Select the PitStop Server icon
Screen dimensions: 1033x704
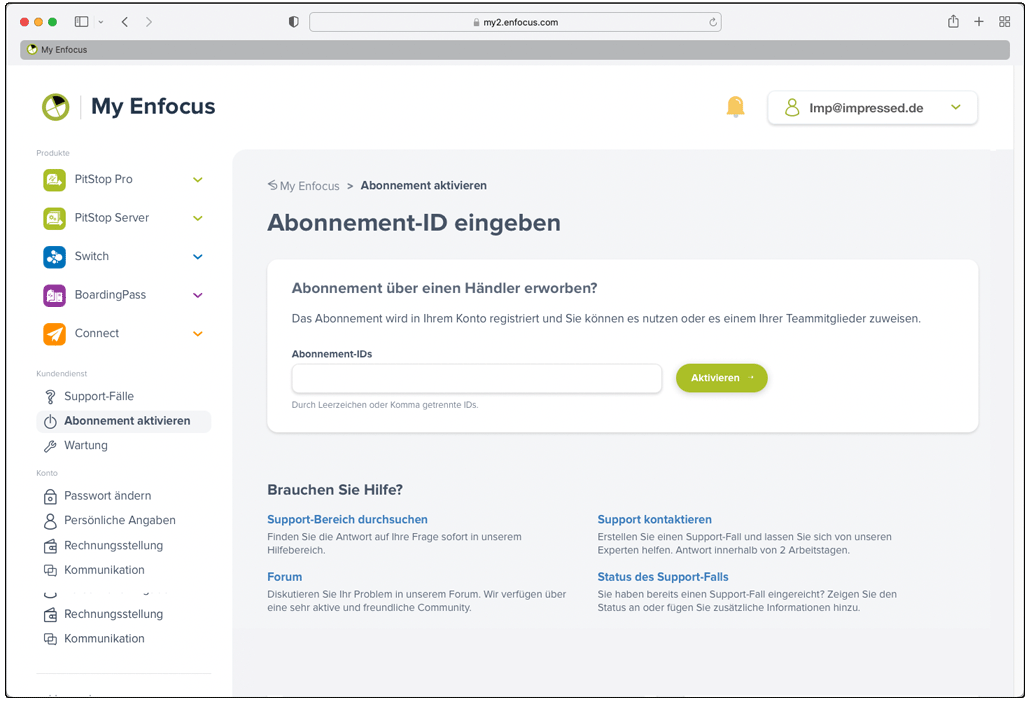54,217
